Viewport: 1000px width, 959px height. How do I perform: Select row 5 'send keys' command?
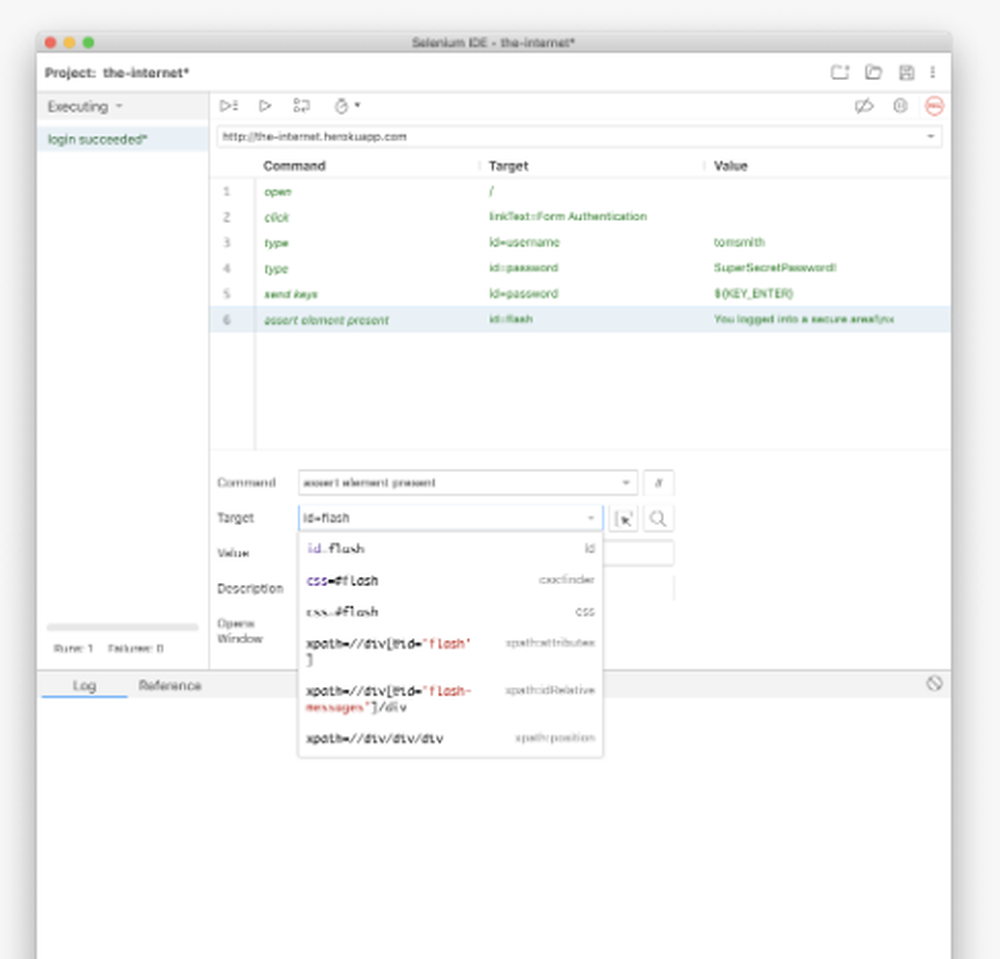click(580, 294)
